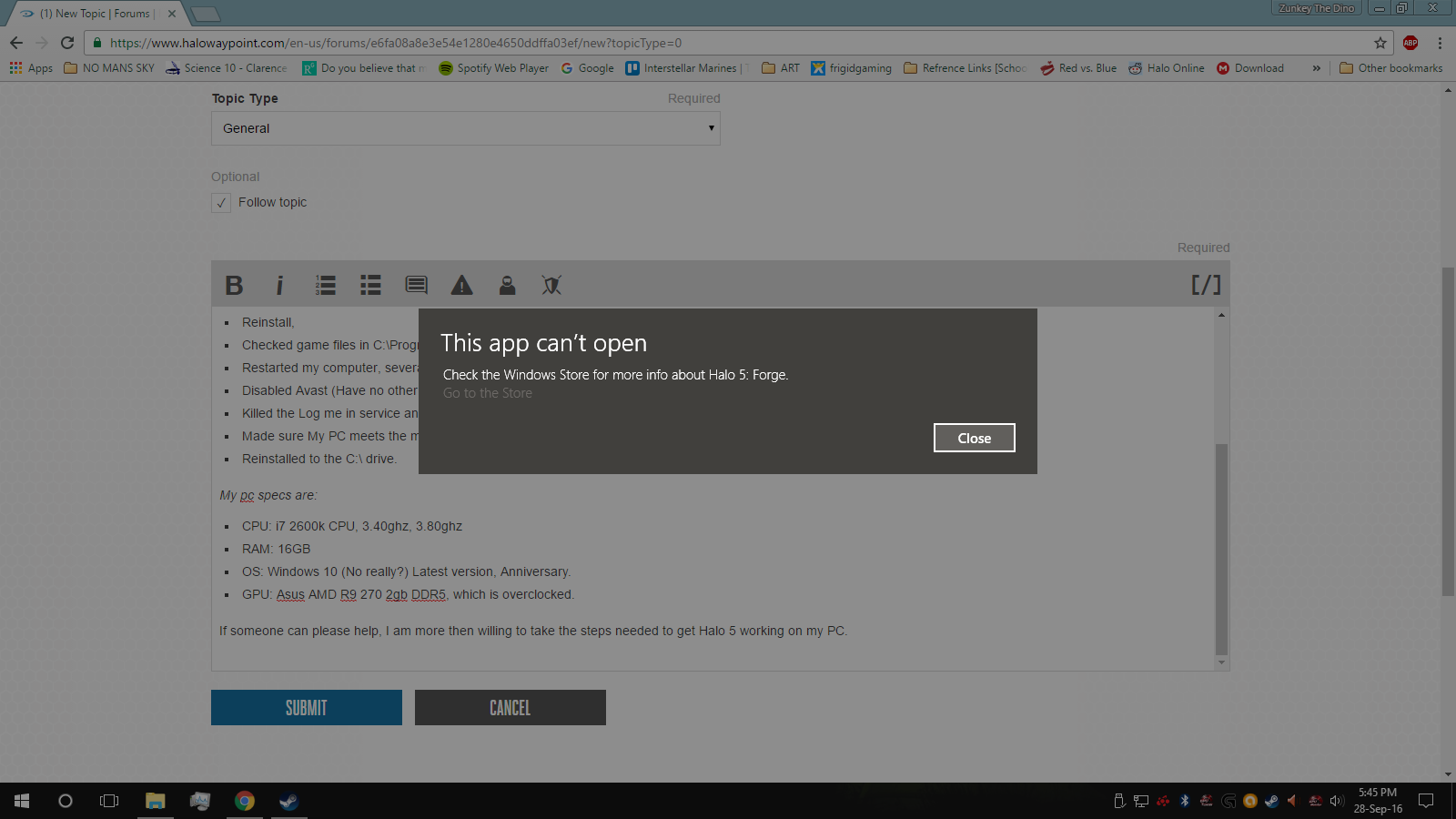
Task: Open the Topic Type dropdown set to General
Action: tap(466, 128)
